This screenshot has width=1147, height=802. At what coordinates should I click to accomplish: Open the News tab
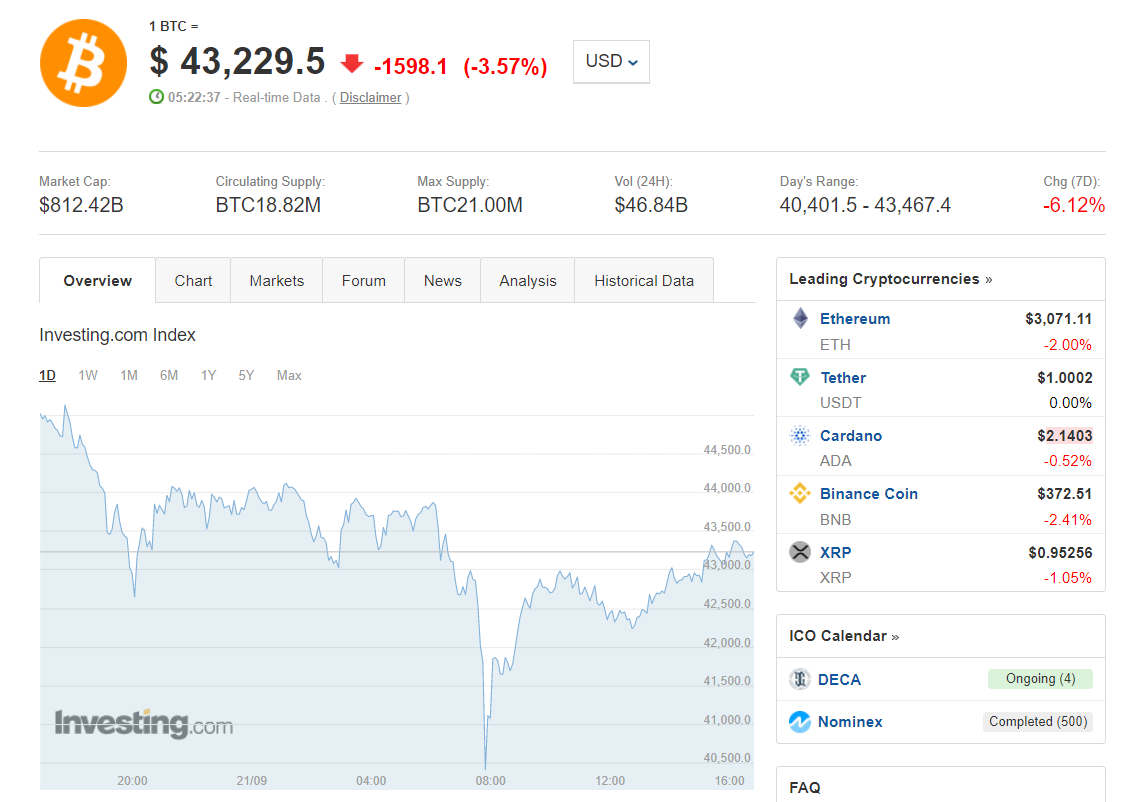click(443, 280)
